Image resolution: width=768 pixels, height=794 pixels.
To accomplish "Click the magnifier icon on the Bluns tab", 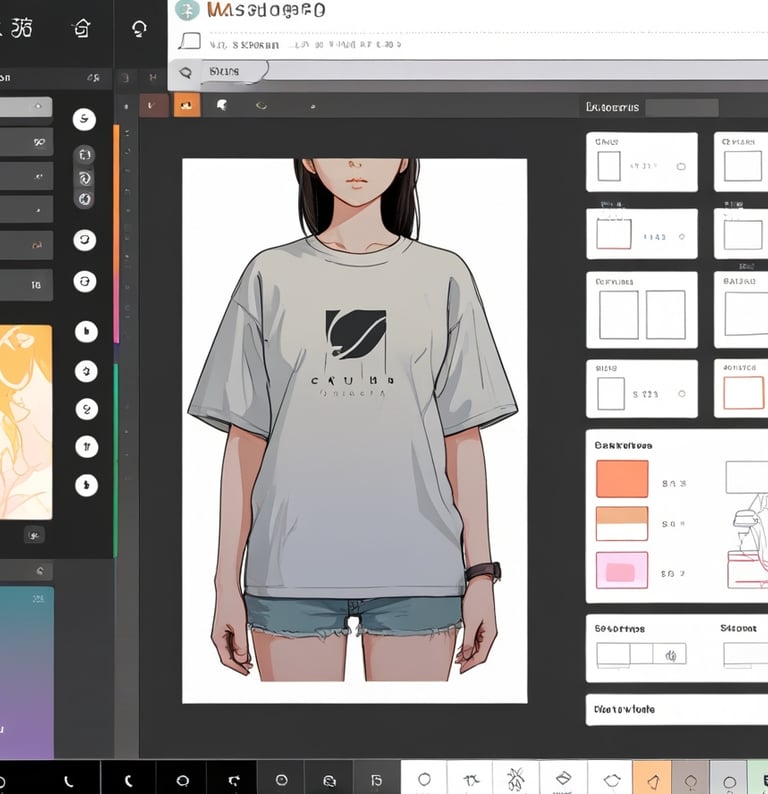I will [x=186, y=72].
